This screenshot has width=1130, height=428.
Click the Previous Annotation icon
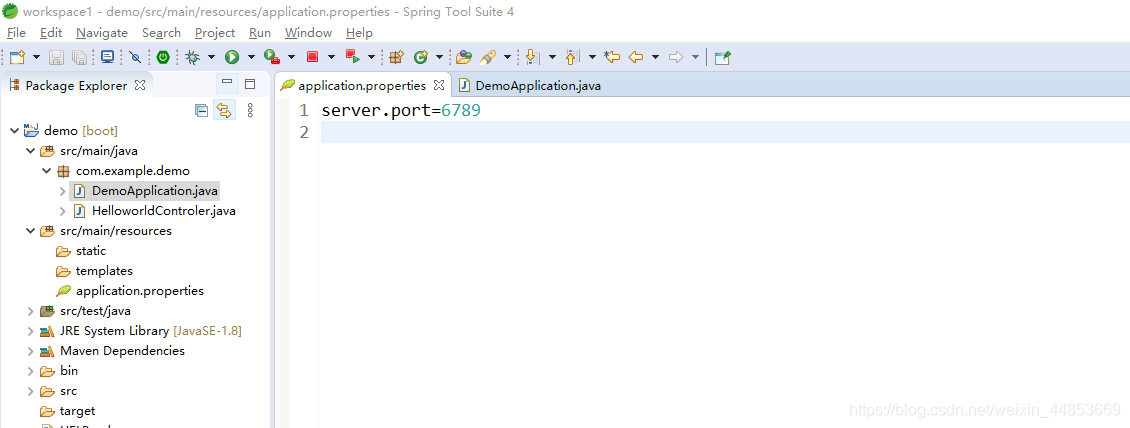(573, 57)
